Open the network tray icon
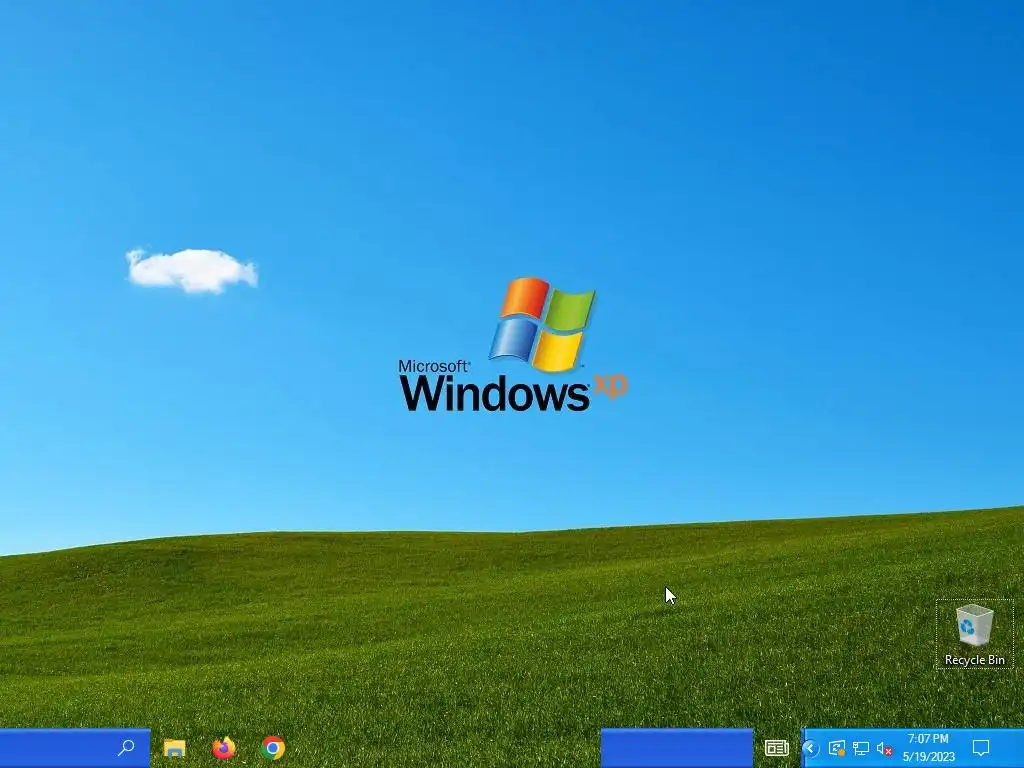Viewport: 1024px width, 768px height. 861,748
